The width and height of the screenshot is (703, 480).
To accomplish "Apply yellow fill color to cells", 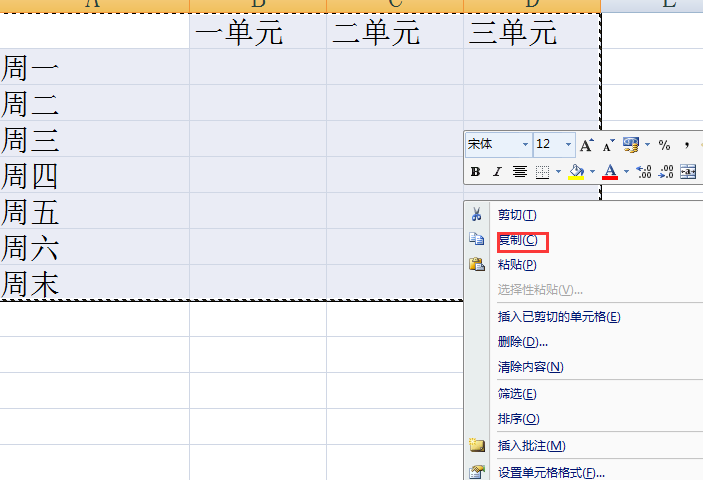I will point(576,172).
